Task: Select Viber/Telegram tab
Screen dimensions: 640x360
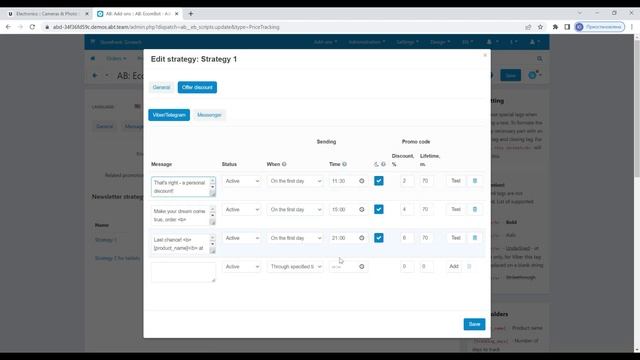Action: point(169,115)
